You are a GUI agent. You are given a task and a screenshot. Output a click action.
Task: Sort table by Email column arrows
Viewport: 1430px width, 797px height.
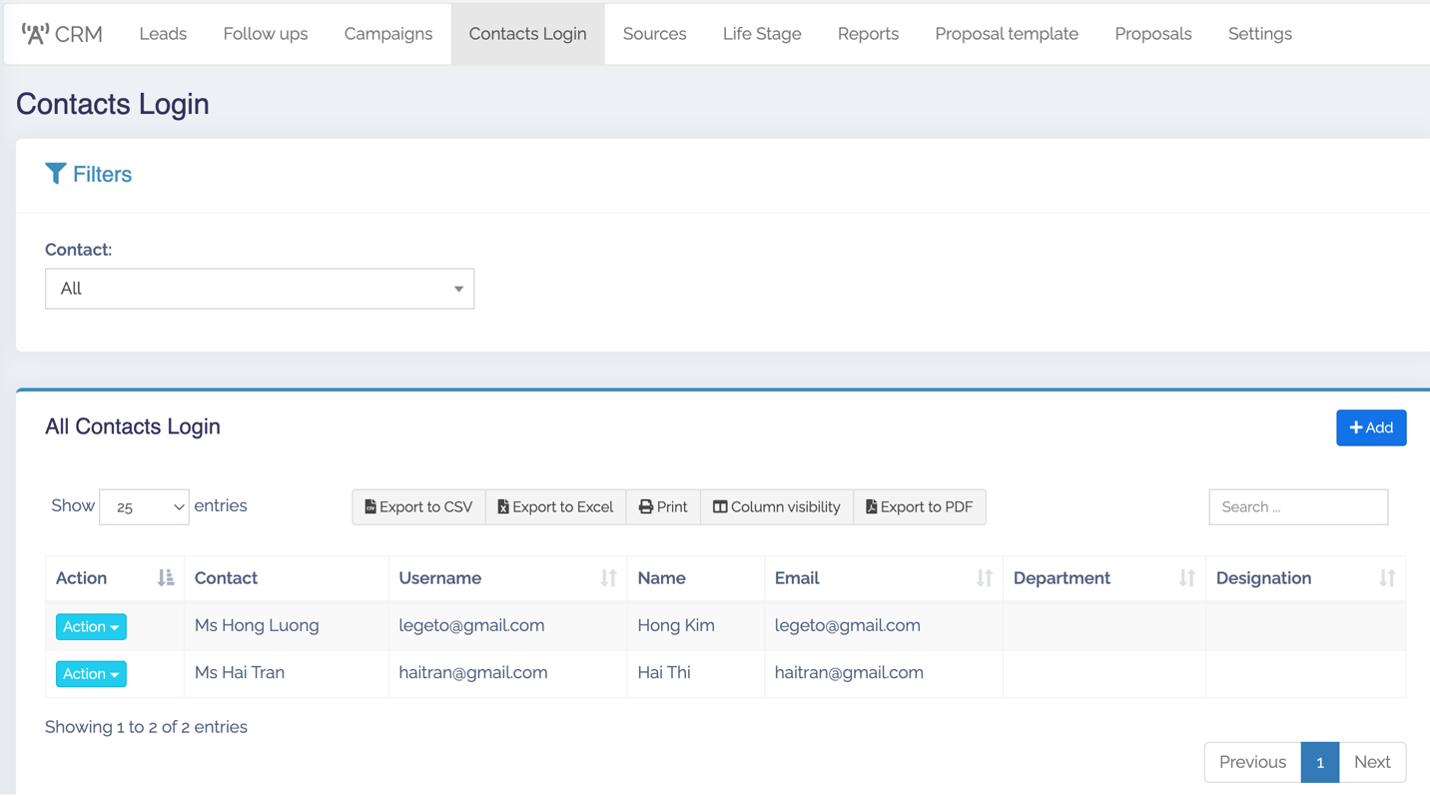click(x=984, y=578)
